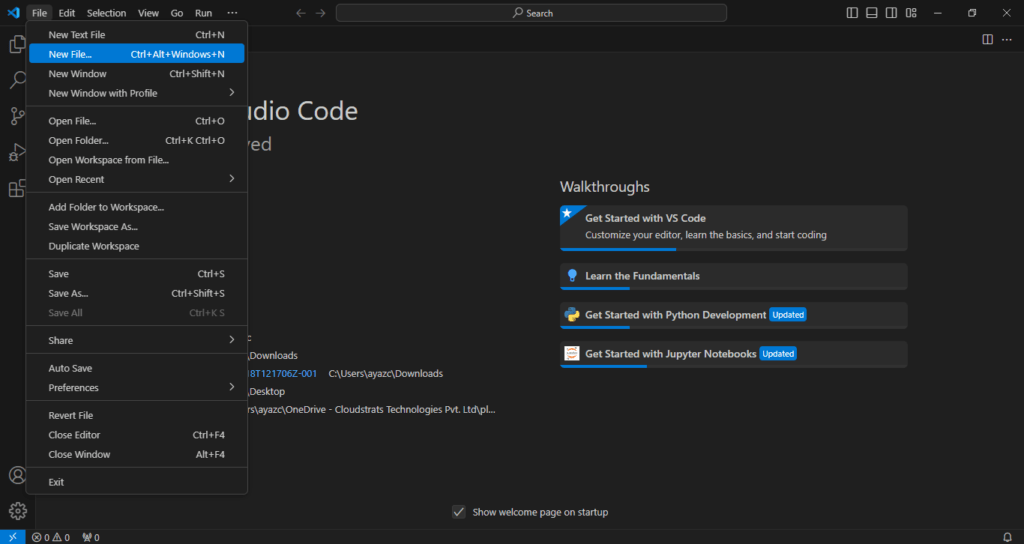This screenshot has height=544, width=1024.
Task: Open Get Started with VS Code walkthrough
Action: 733,228
